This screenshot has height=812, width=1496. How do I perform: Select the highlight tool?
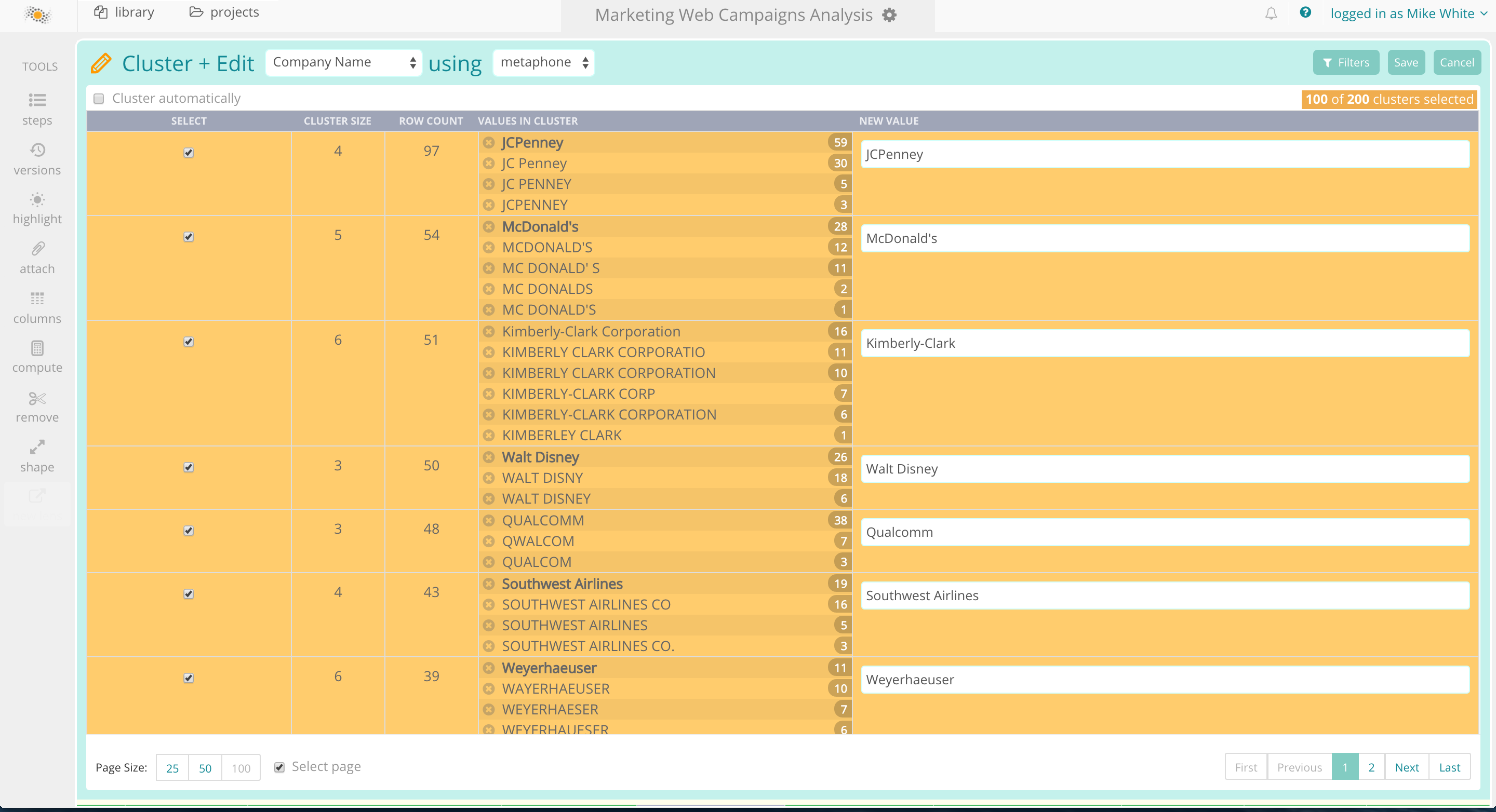tap(37, 208)
